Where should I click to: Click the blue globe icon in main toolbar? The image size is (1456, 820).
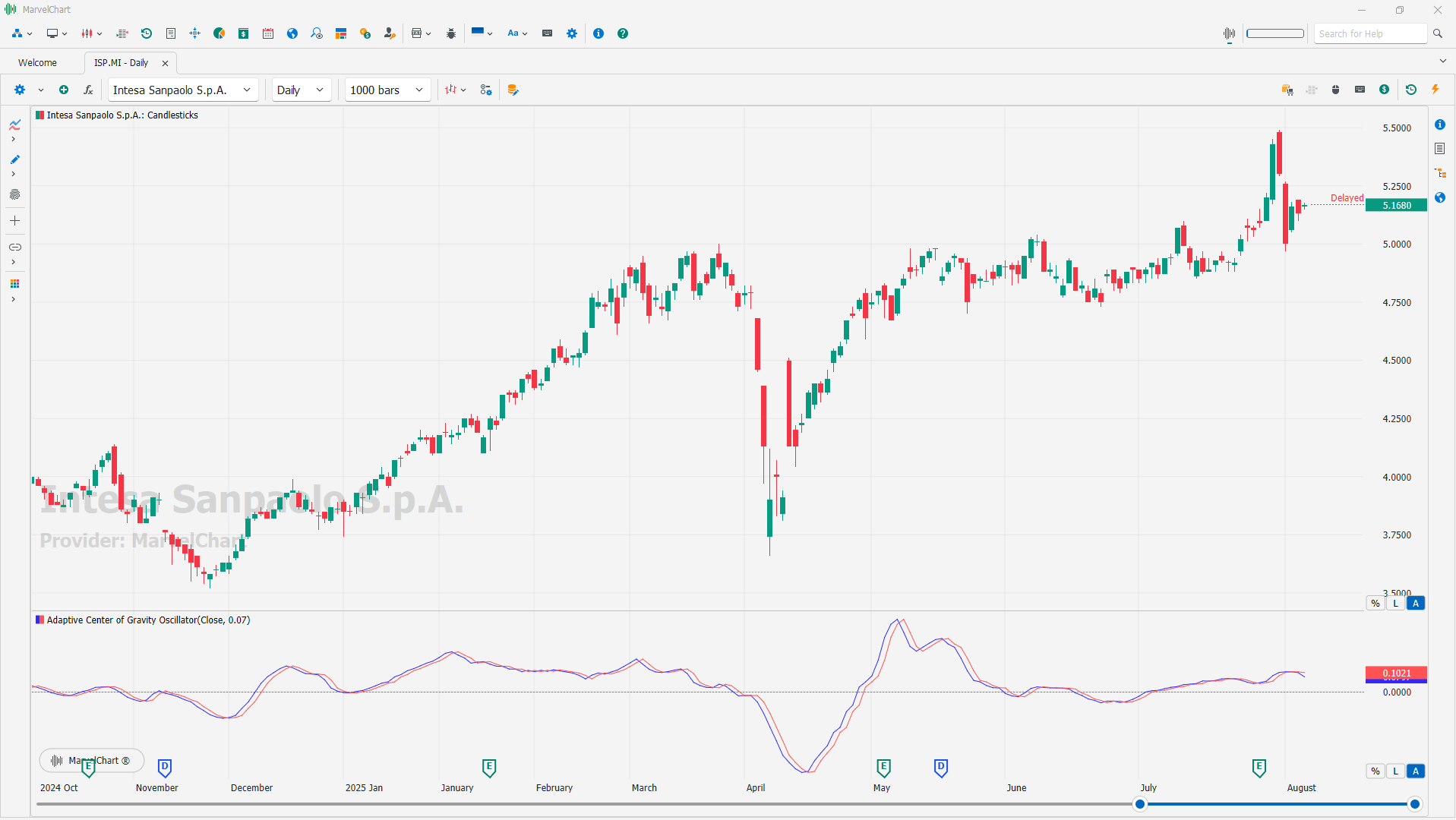[292, 33]
